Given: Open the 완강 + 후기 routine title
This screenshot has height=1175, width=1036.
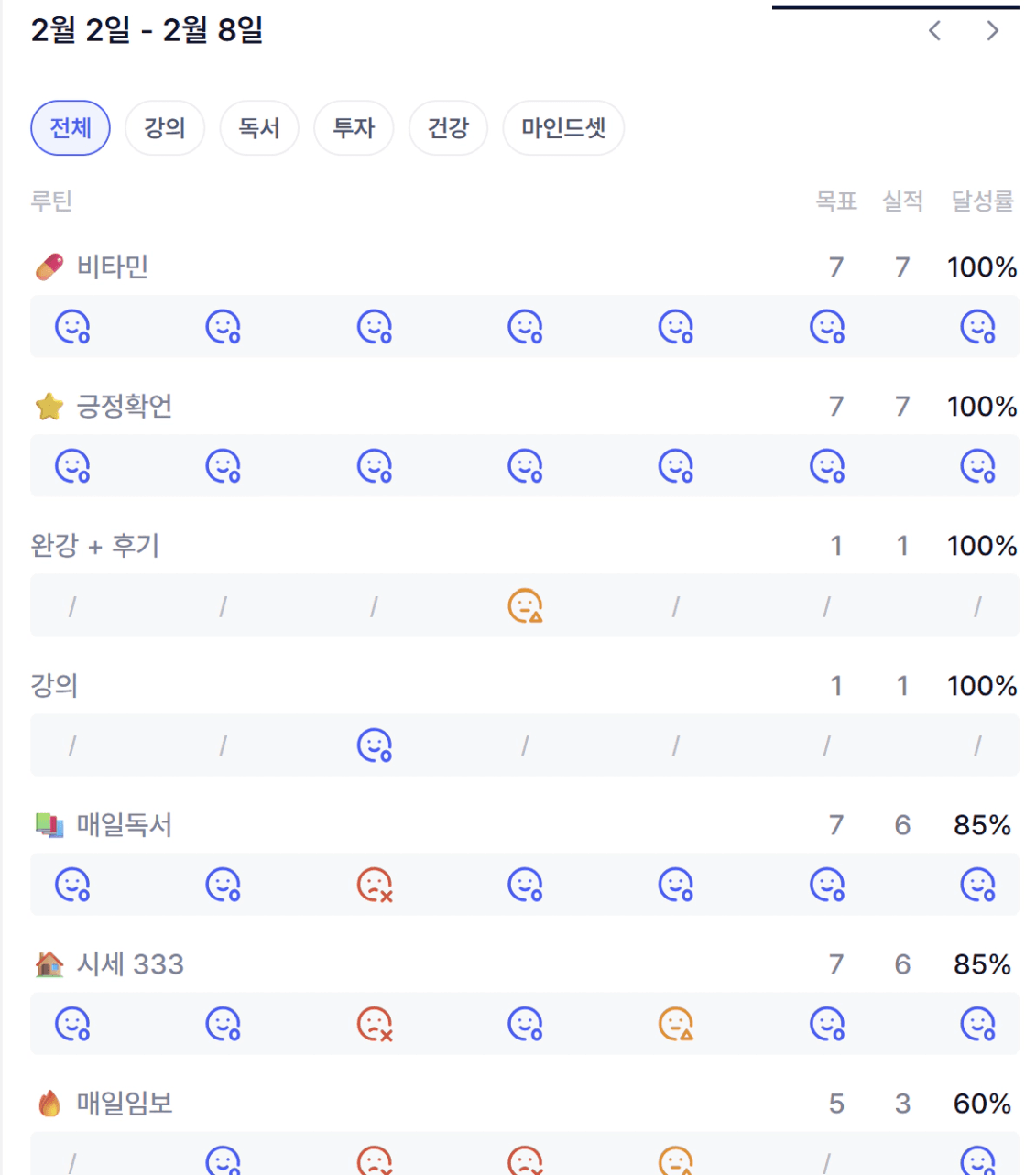Looking at the screenshot, I should click(x=95, y=546).
